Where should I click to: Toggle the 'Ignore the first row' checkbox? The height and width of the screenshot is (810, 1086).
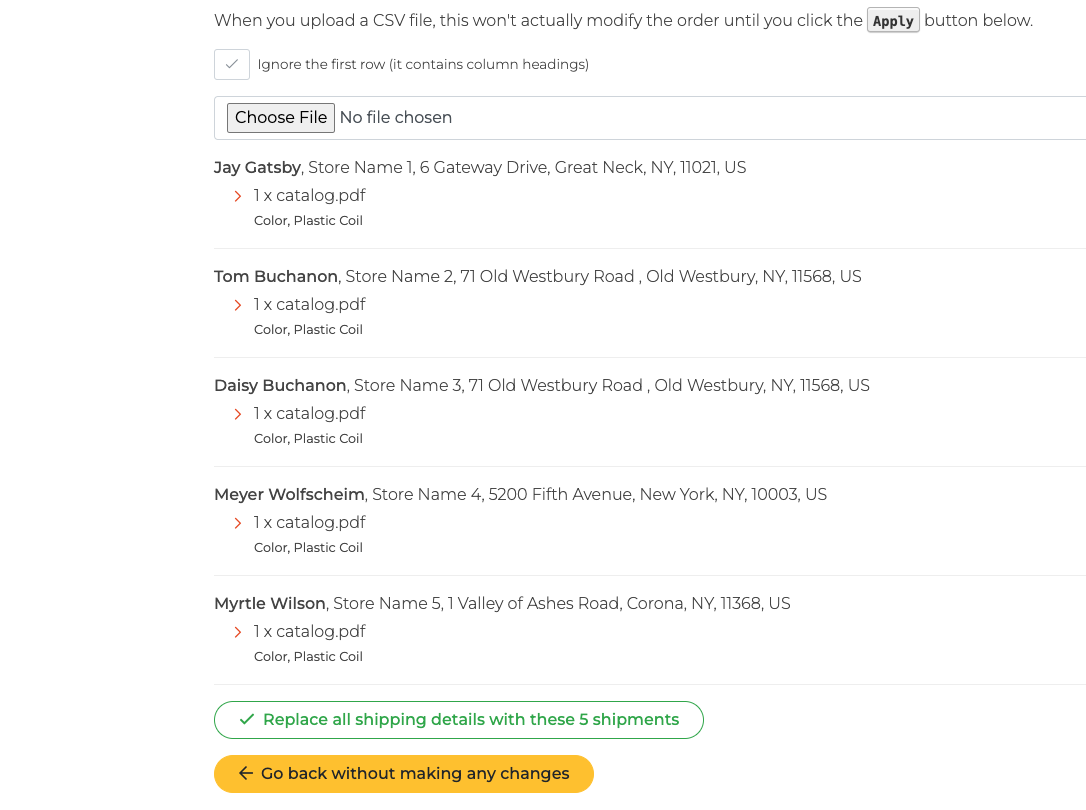[x=232, y=64]
